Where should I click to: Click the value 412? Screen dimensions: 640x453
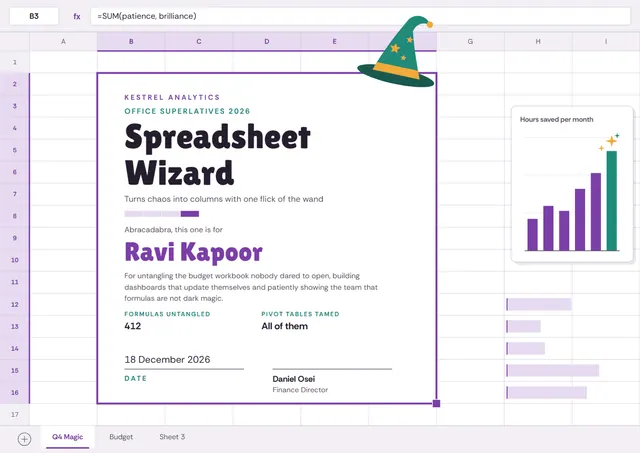pos(133,326)
